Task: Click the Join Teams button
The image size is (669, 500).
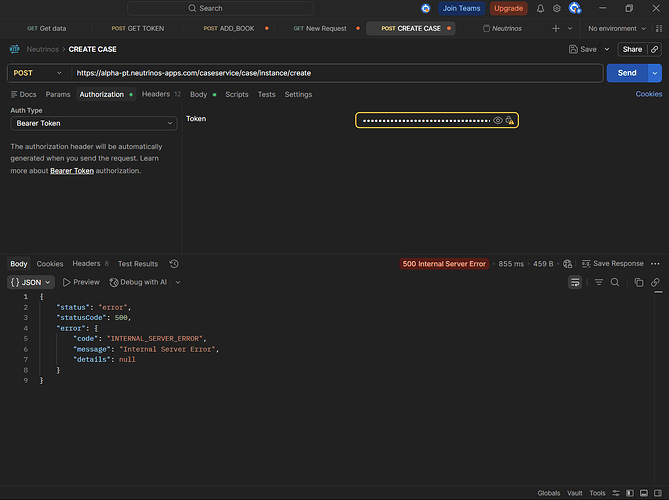Action: coord(461,9)
